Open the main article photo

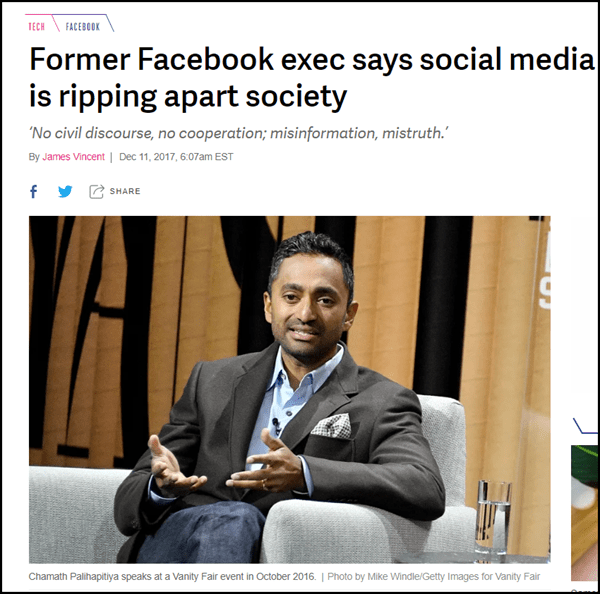(x=289, y=388)
